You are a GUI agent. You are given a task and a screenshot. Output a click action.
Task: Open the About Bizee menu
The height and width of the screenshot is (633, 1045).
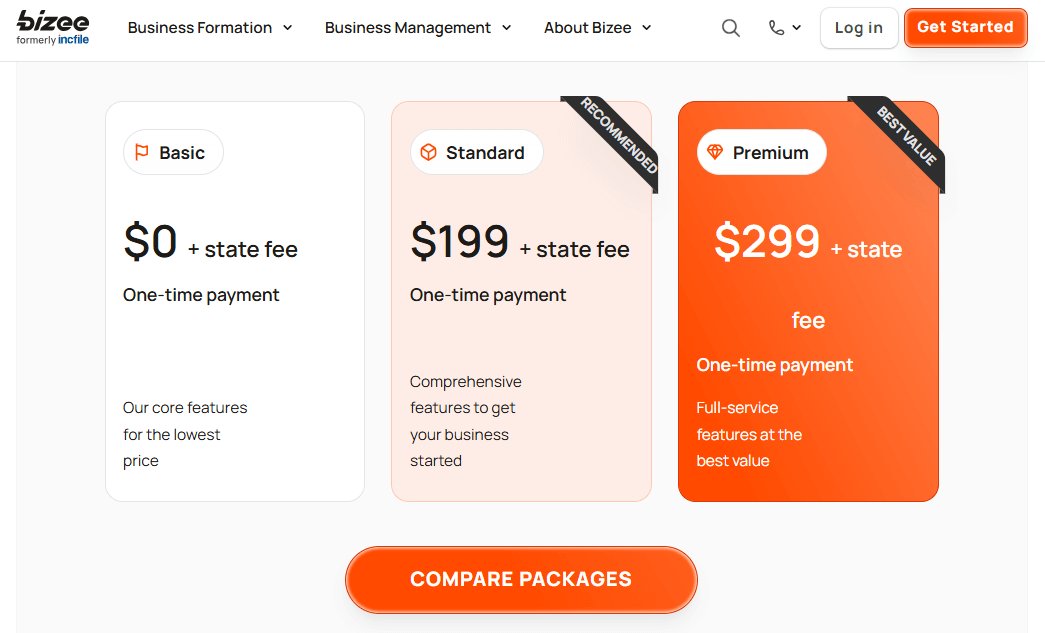click(x=597, y=28)
